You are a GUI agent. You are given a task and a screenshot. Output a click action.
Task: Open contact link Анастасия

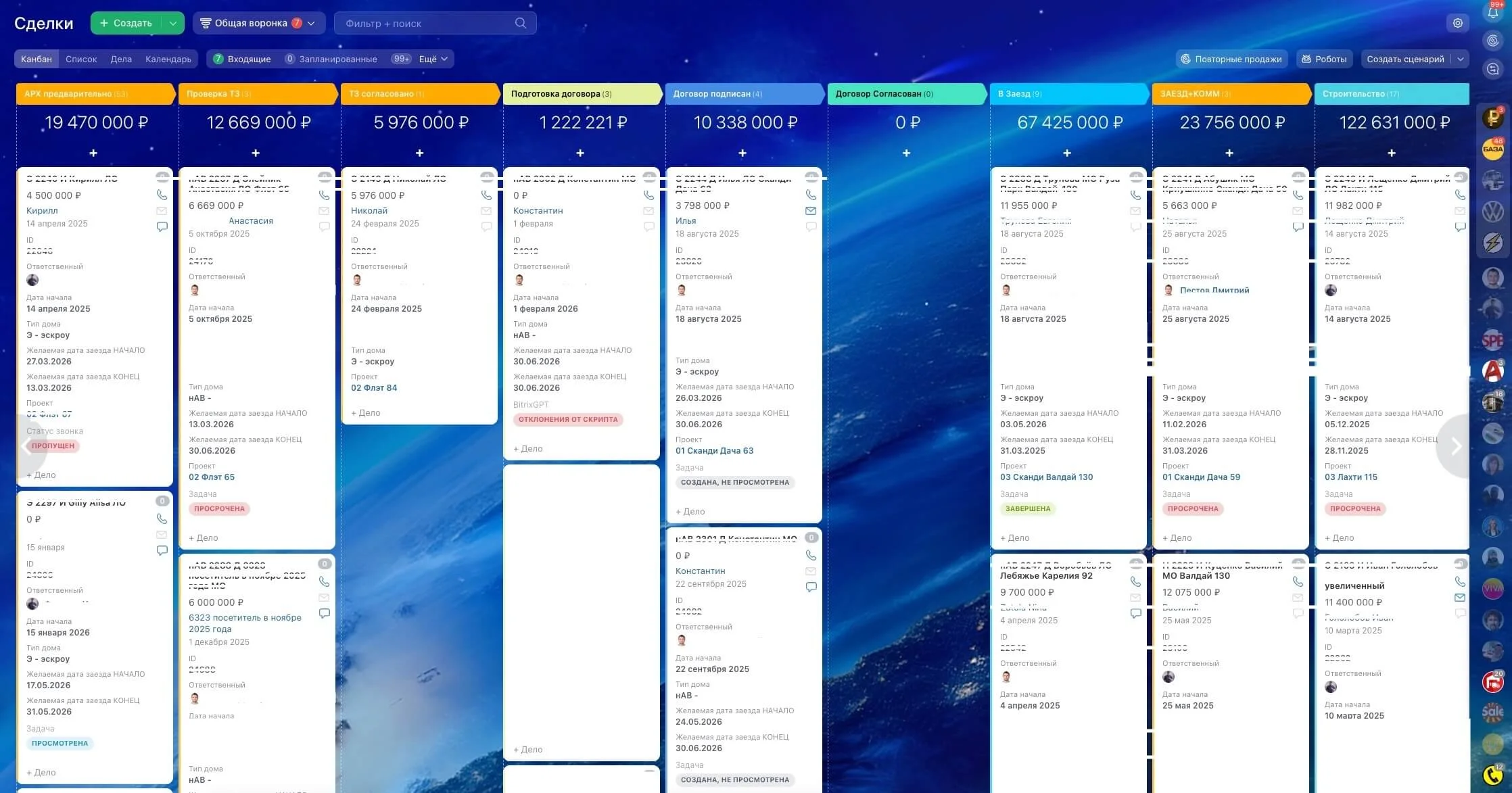coord(251,220)
